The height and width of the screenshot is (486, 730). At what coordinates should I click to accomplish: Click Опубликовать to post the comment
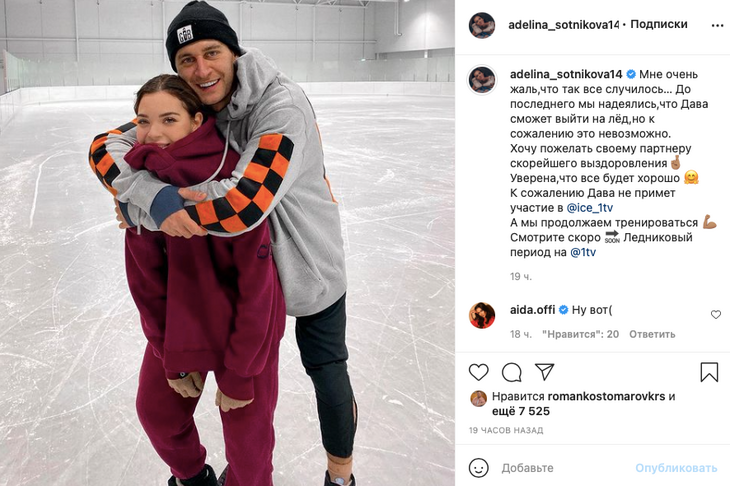676,468
